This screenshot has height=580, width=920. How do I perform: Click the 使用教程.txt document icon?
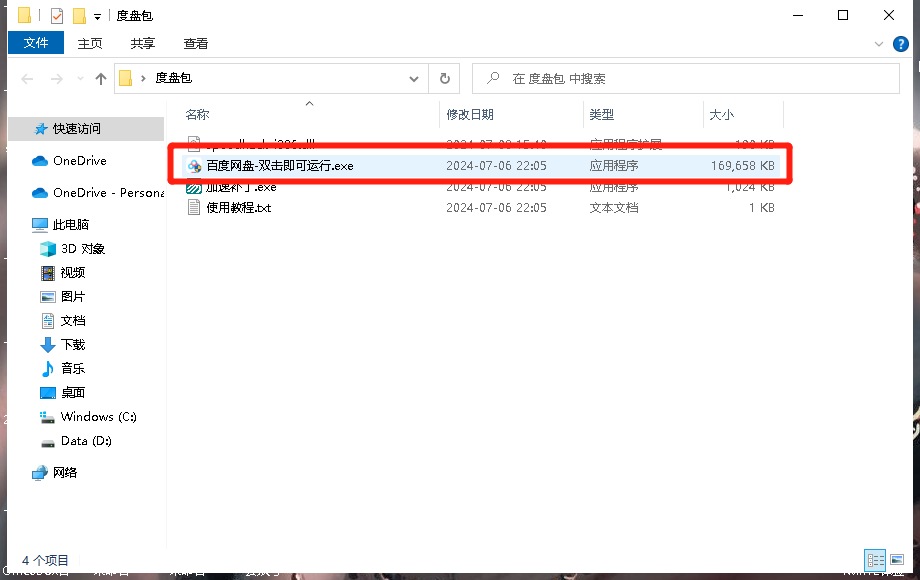pos(194,208)
